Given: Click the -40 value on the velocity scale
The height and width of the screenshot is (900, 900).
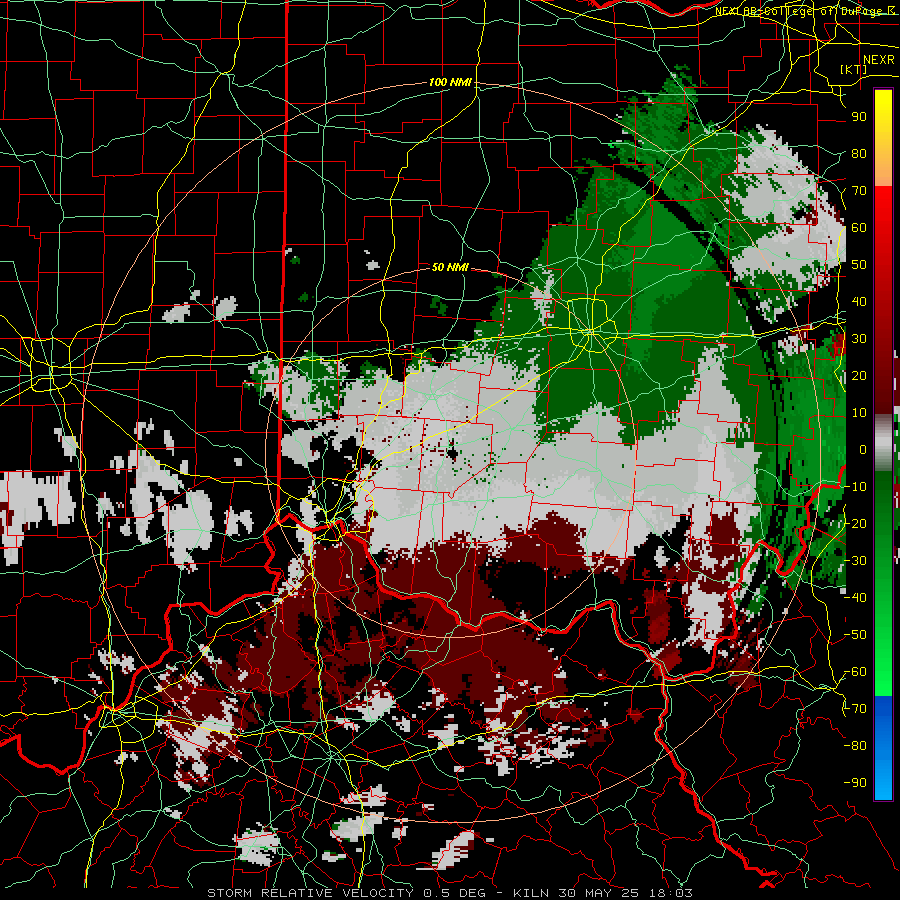Looking at the screenshot, I should click(x=855, y=598).
